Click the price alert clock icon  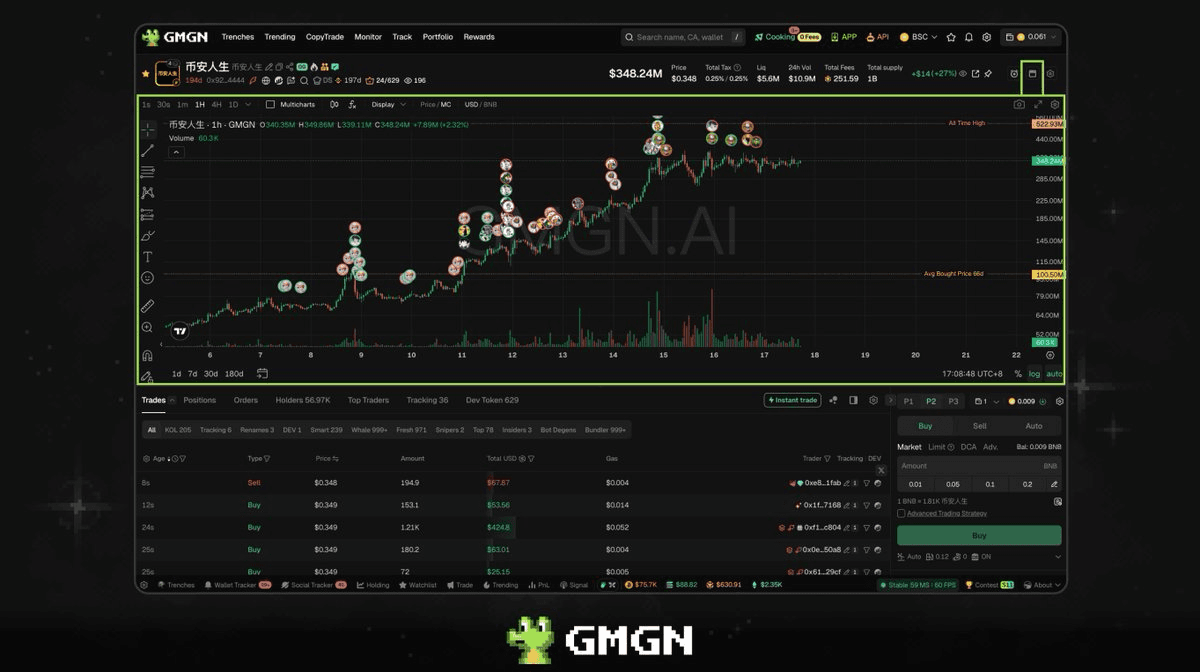pyautogui.click(x=1014, y=73)
